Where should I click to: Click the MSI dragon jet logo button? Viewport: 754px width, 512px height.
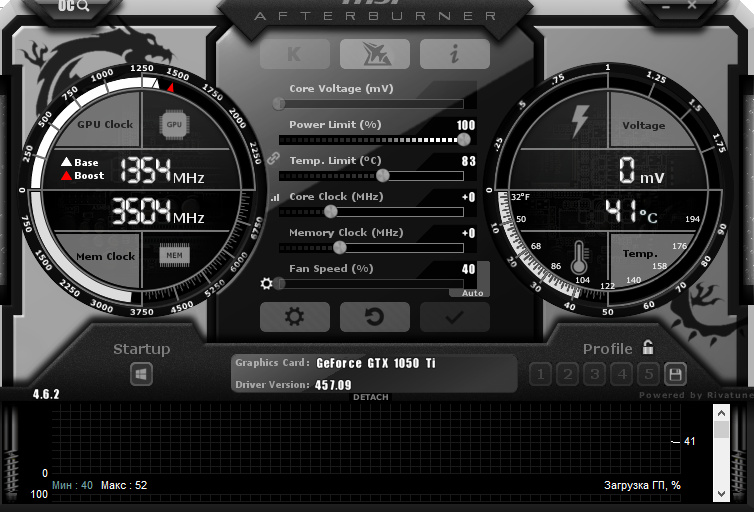pyautogui.click(x=375, y=54)
